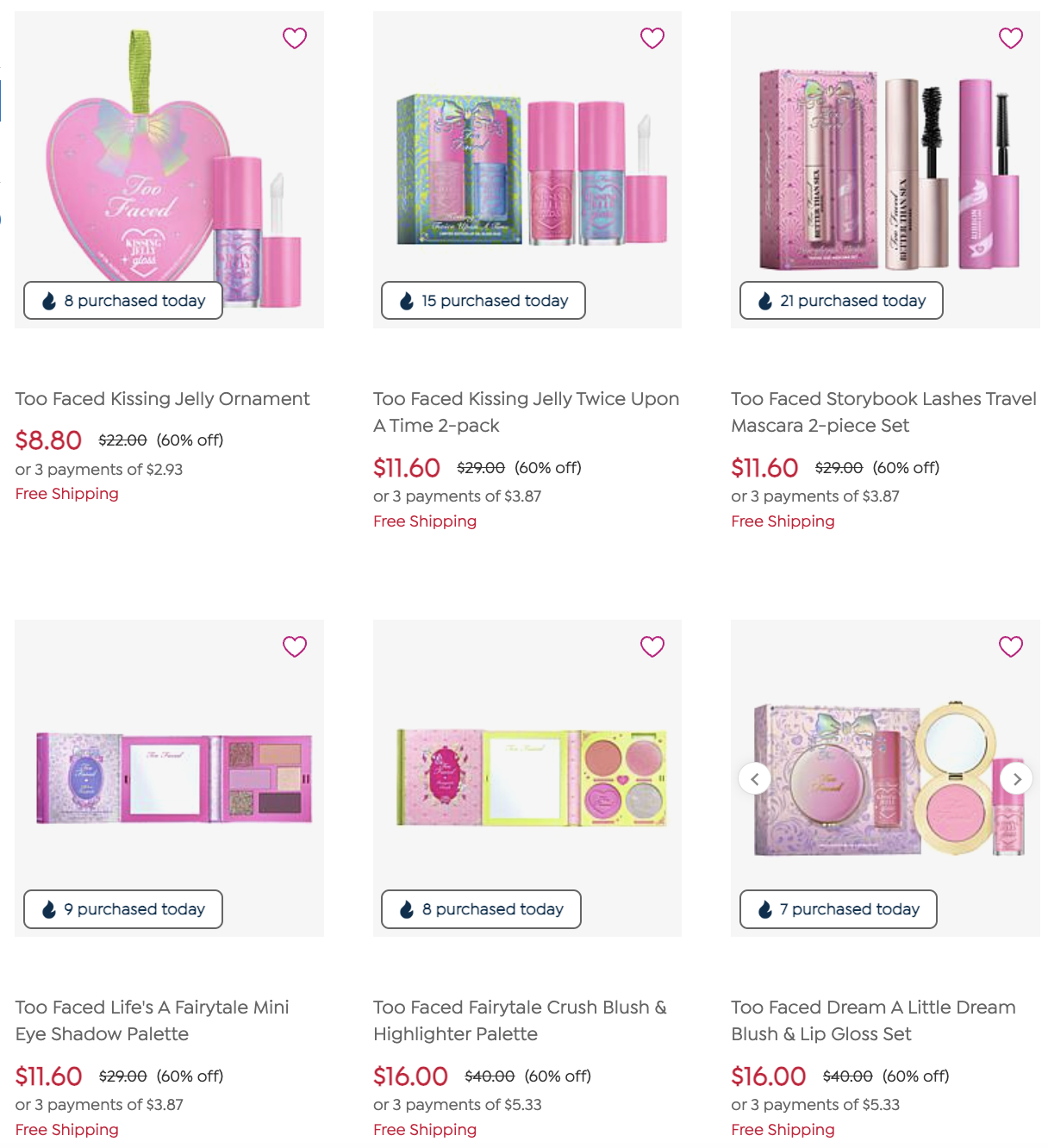
Task: Favorite the Dream A Little Dream Set
Action: click(x=1011, y=646)
